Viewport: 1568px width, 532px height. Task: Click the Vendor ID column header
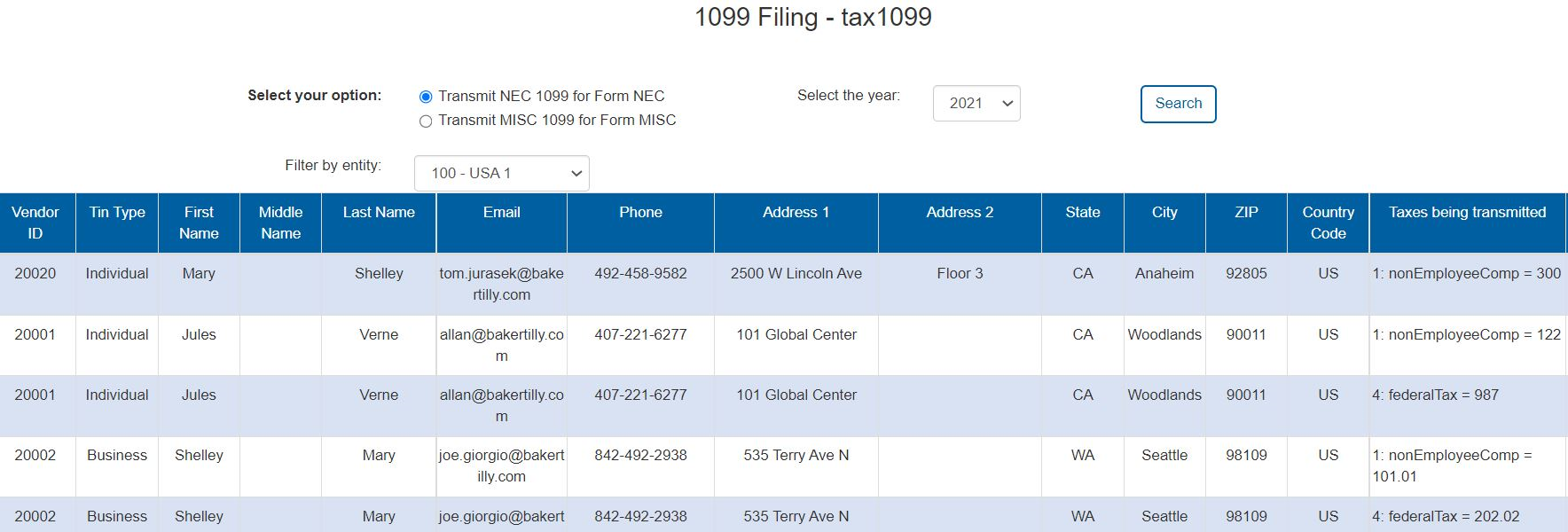(35, 223)
